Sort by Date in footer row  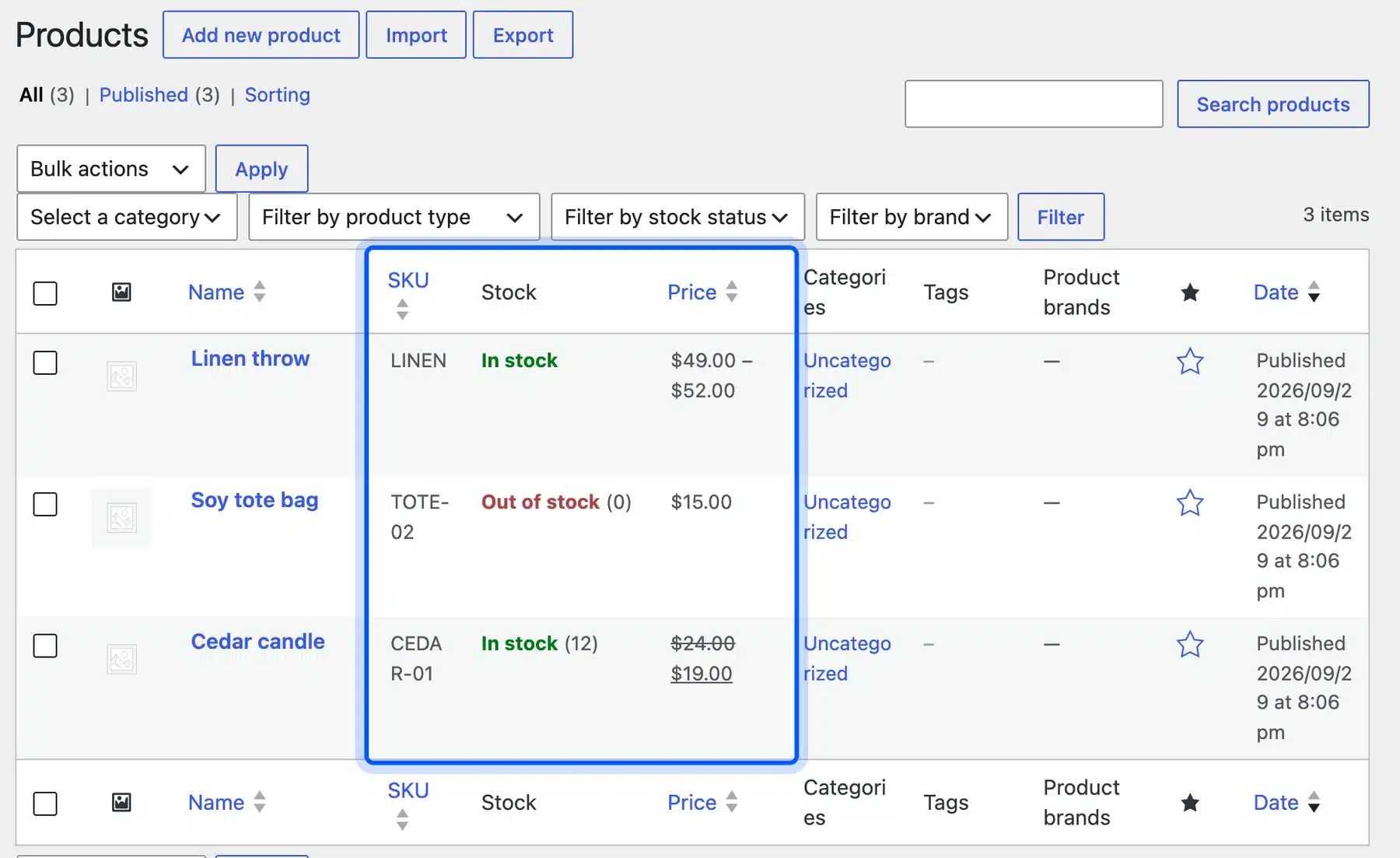click(x=1286, y=803)
